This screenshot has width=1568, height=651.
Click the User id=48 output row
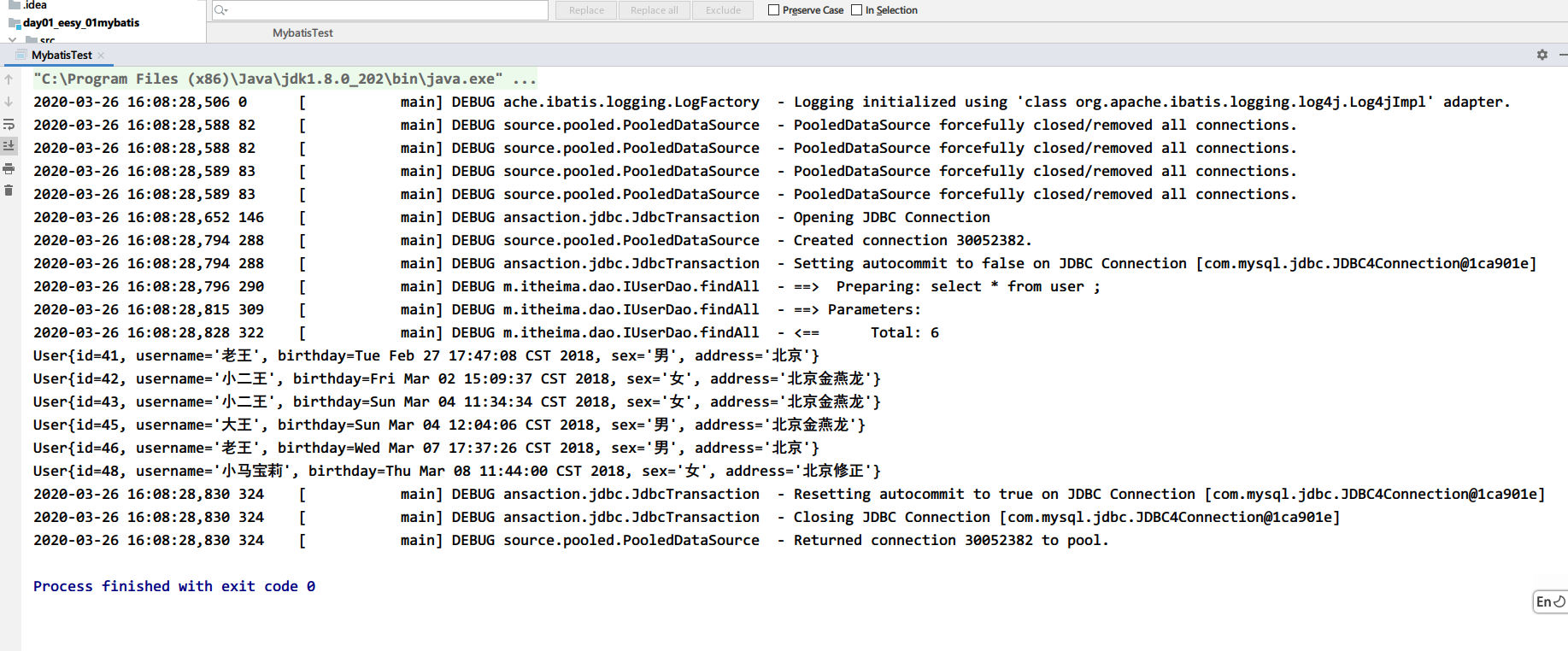[457, 471]
